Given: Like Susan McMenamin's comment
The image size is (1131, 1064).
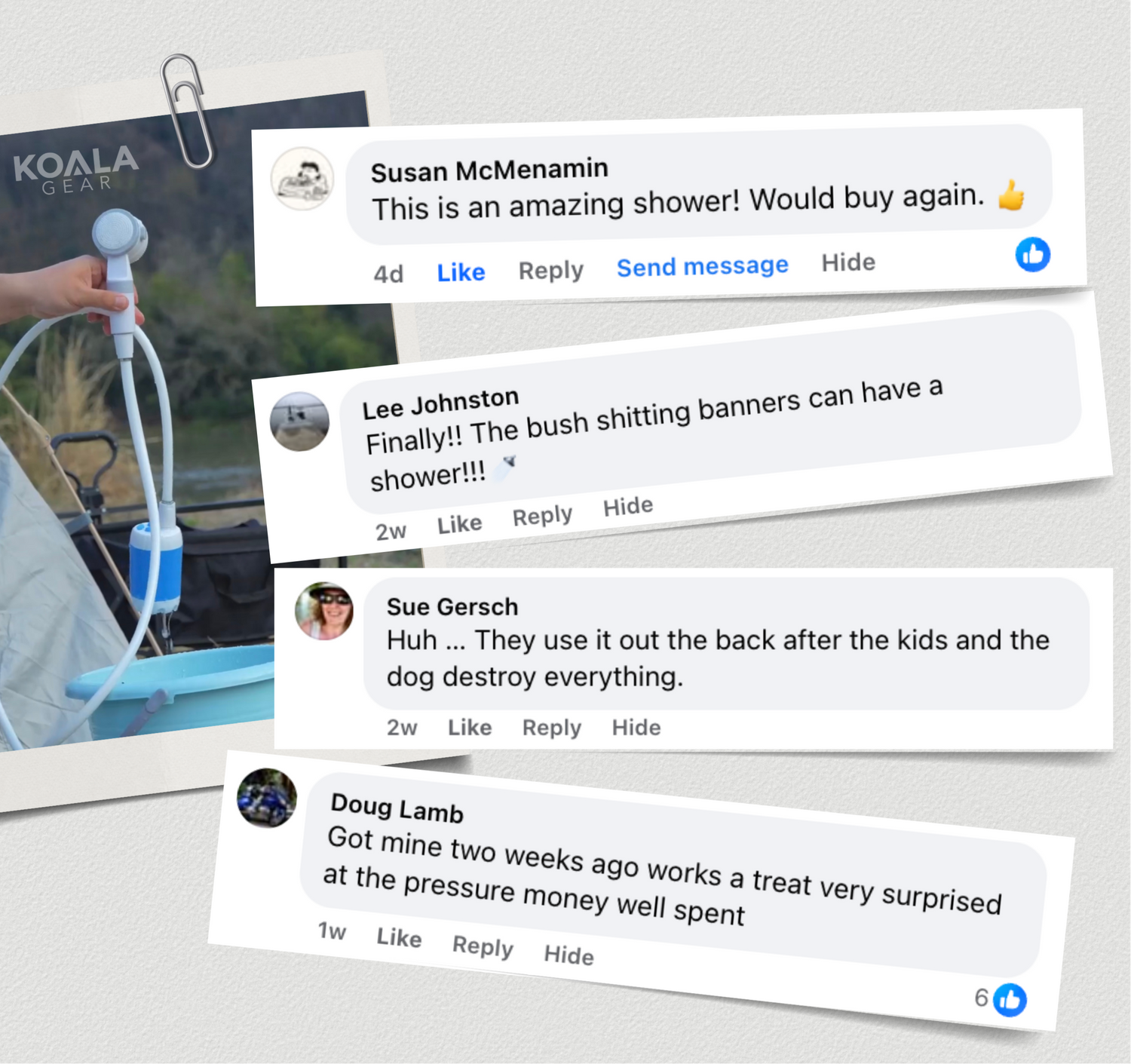Looking at the screenshot, I should point(461,272).
